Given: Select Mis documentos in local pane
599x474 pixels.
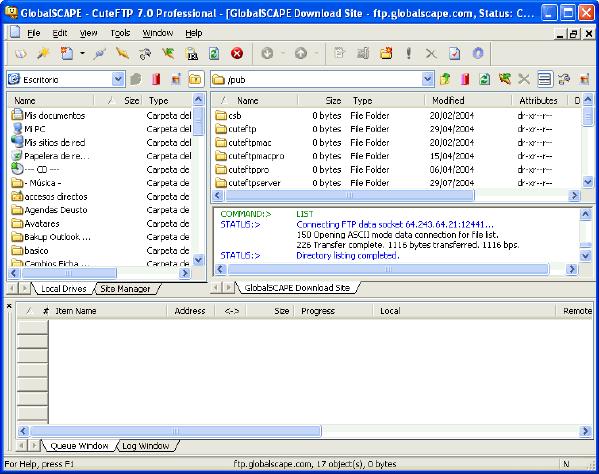Looking at the screenshot, I should [x=49, y=115].
